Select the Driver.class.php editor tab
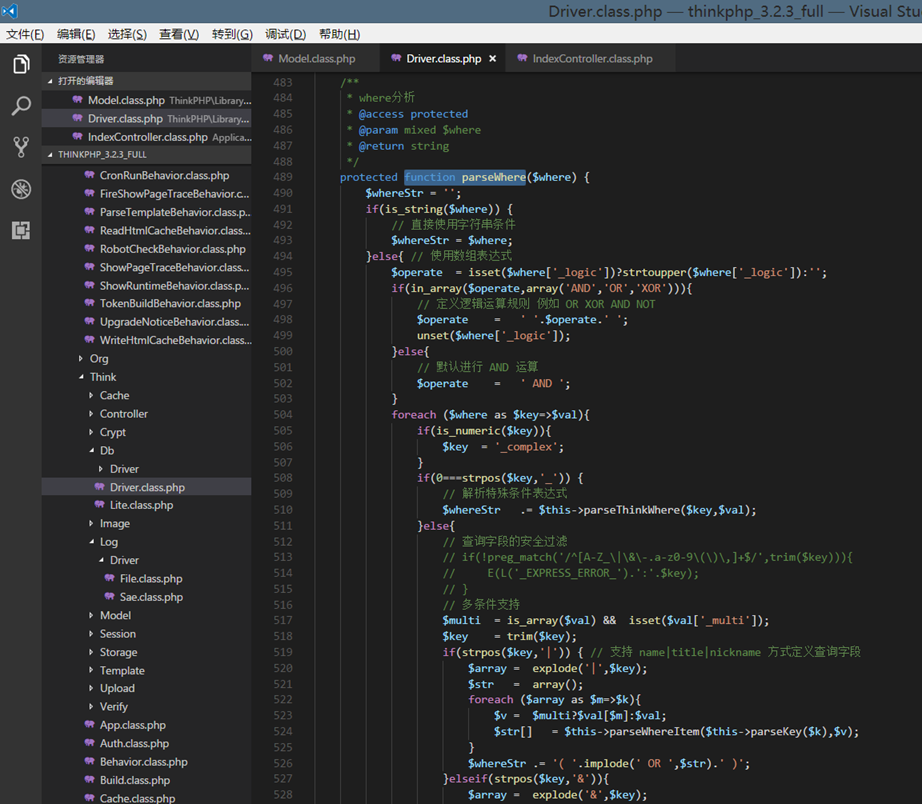 pyautogui.click(x=443, y=59)
